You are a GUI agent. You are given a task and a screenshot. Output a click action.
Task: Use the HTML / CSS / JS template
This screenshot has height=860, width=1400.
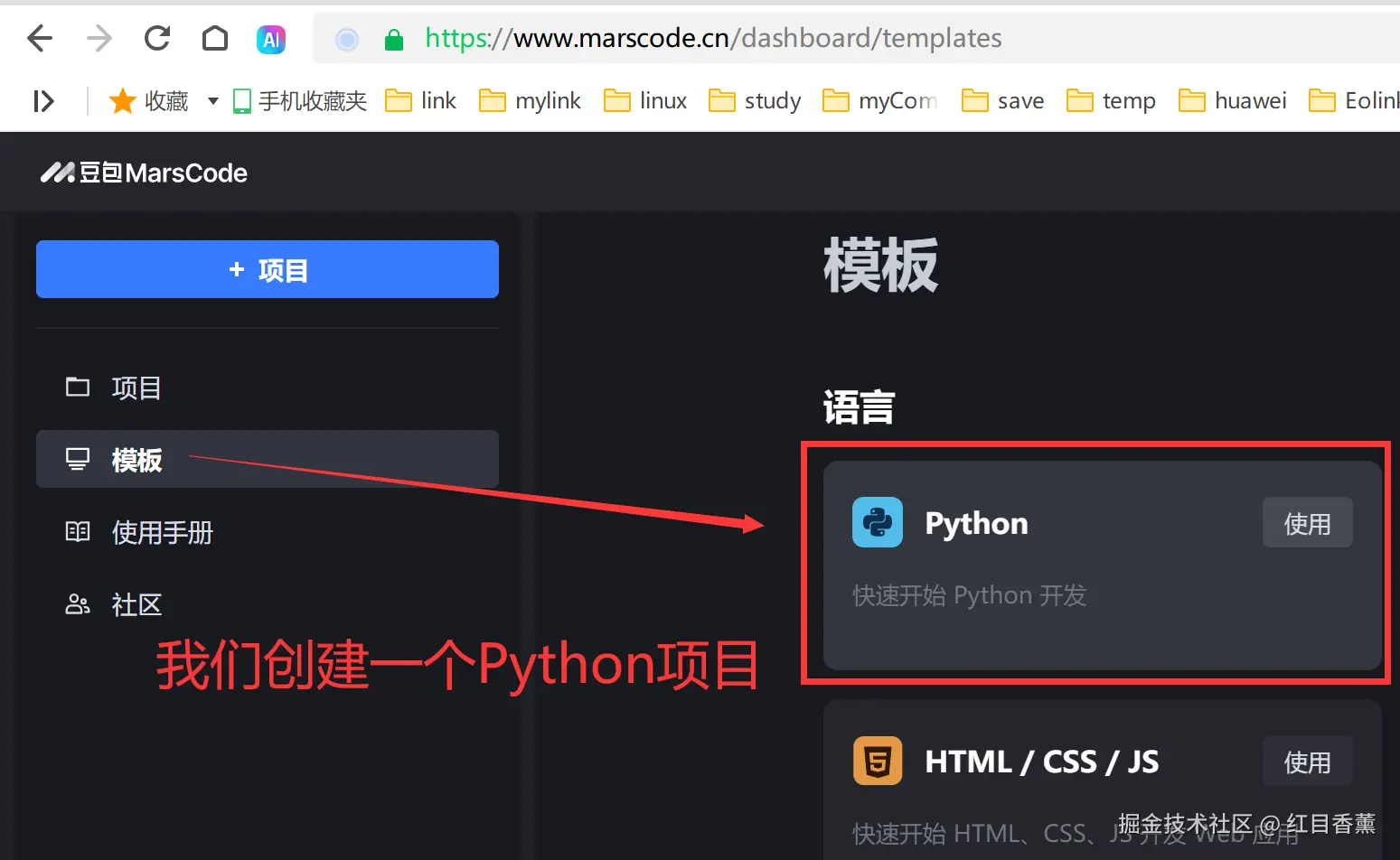coord(1307,761)
